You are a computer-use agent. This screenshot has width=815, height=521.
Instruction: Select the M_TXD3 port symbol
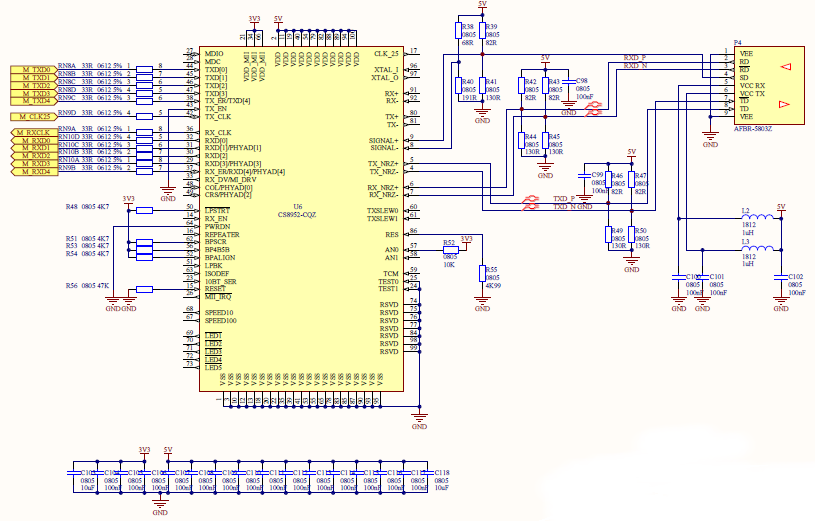(x=34, y=93)
